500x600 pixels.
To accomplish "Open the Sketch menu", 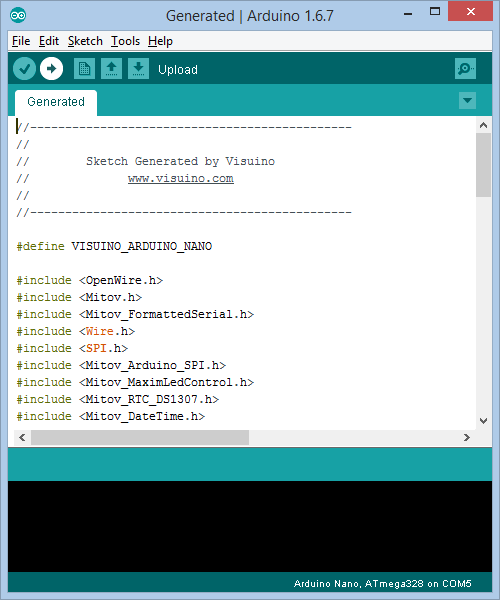I will click(85, 41).
